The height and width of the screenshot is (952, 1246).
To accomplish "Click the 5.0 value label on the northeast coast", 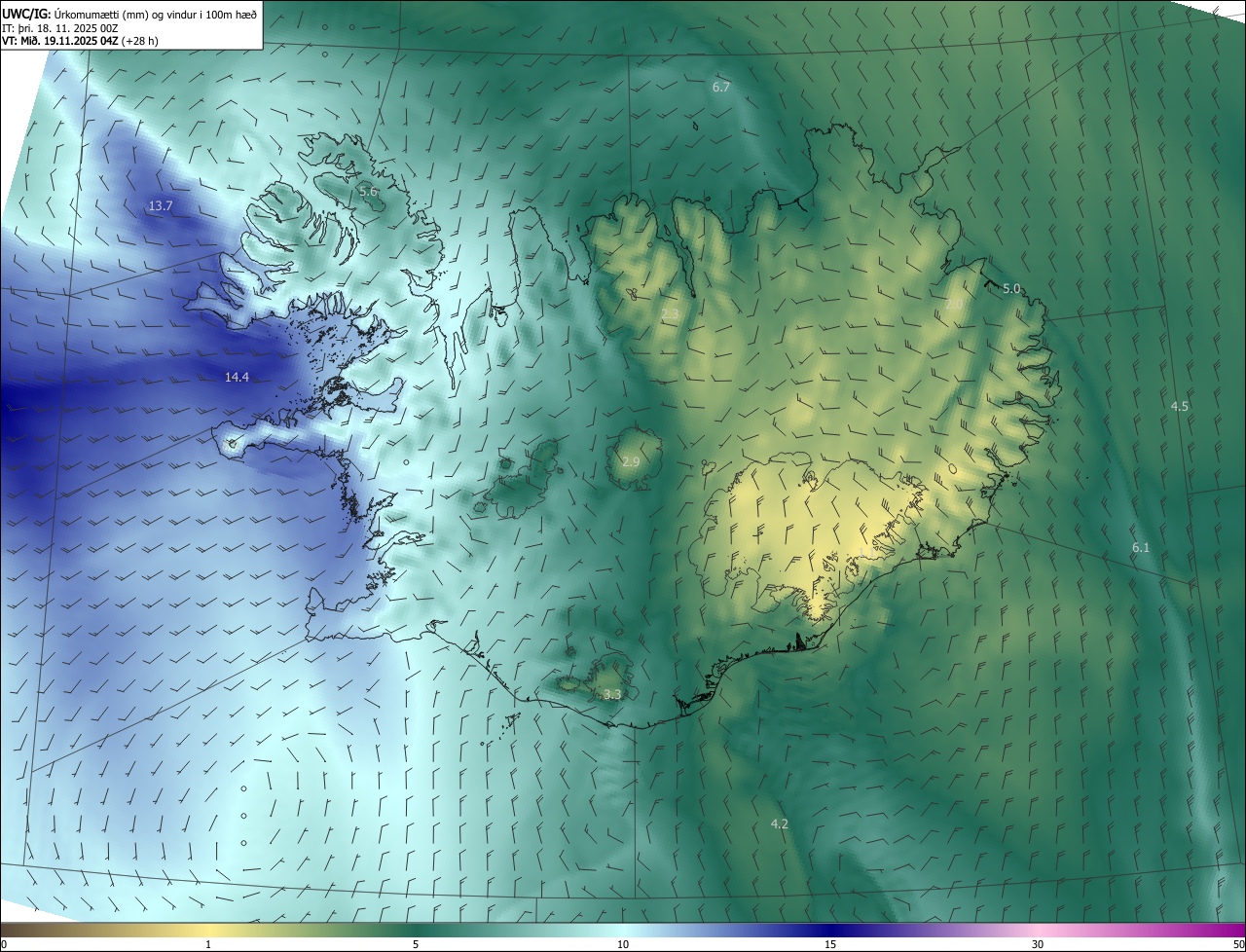I will 1011,289.
